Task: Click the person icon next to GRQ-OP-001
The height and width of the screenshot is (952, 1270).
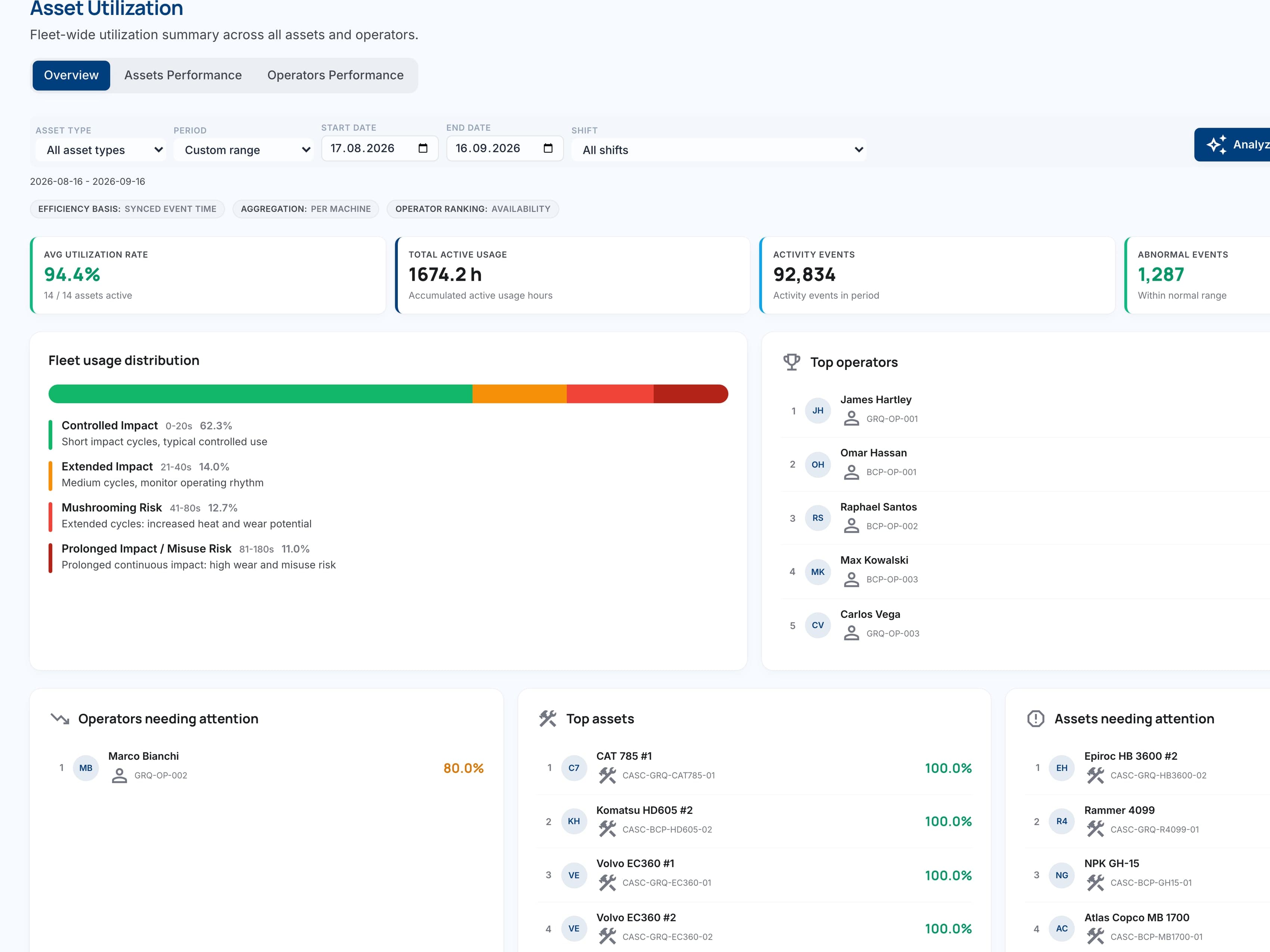Action: tap(851, 419)
